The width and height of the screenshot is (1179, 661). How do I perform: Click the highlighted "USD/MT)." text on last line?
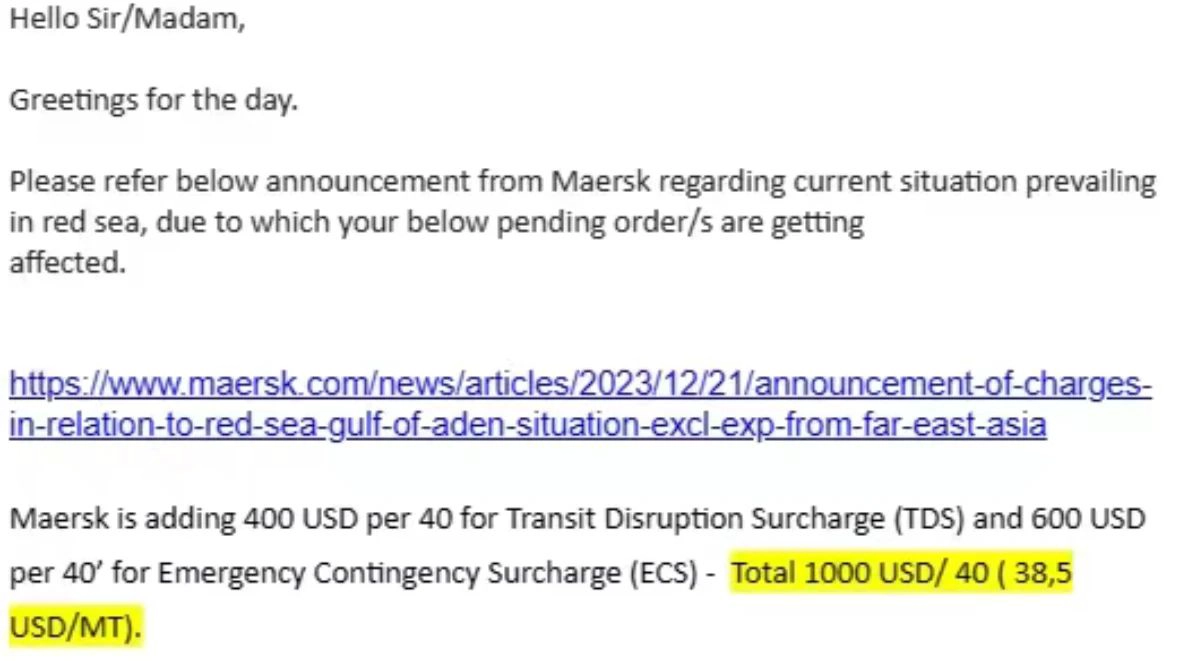point(74,627)
